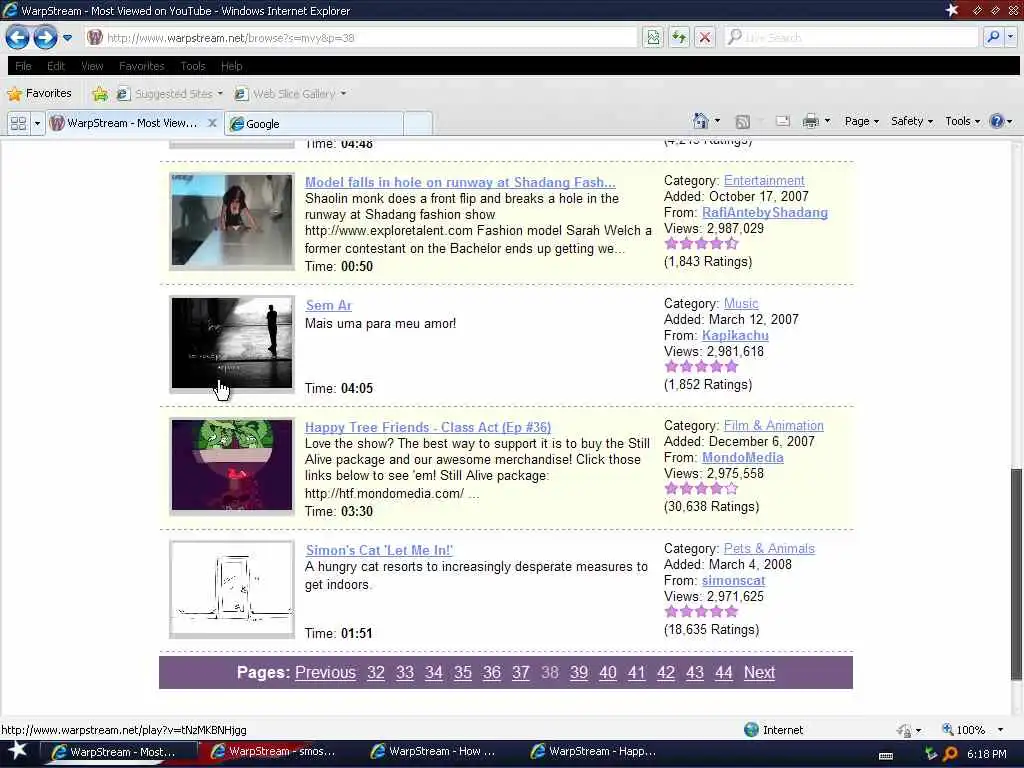Click the Refresh page icon
The width and height of the screenshot is (1024, 768).
(x=679, y=37)
